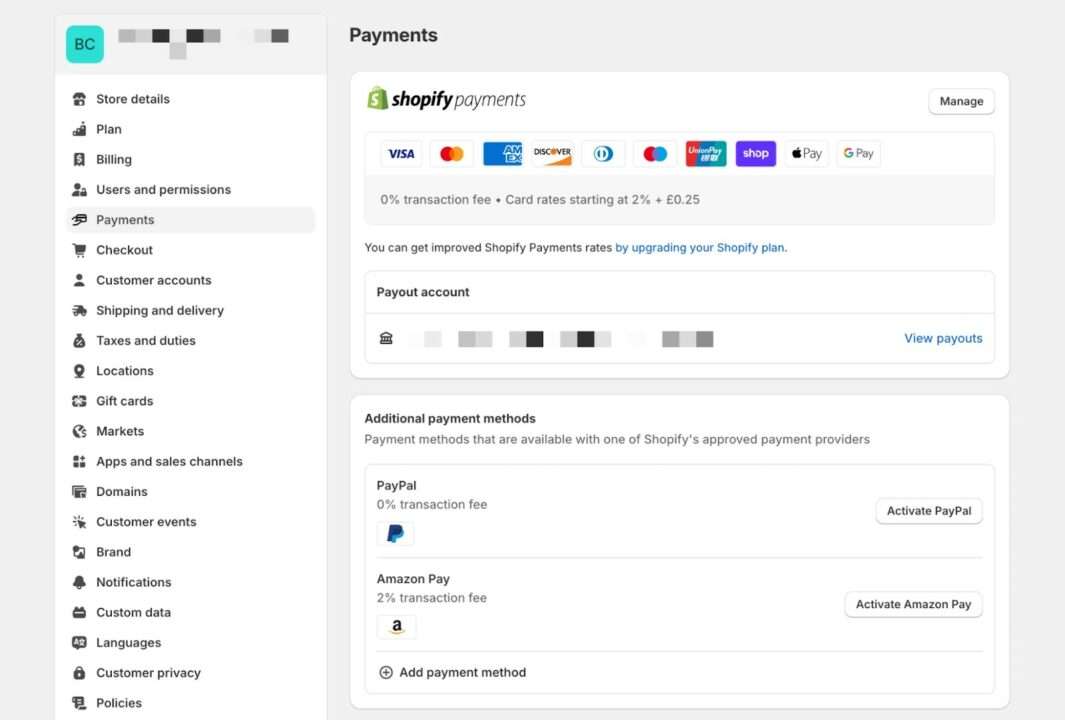Follow the upgrading your Shopify plan link

(701, 248)
